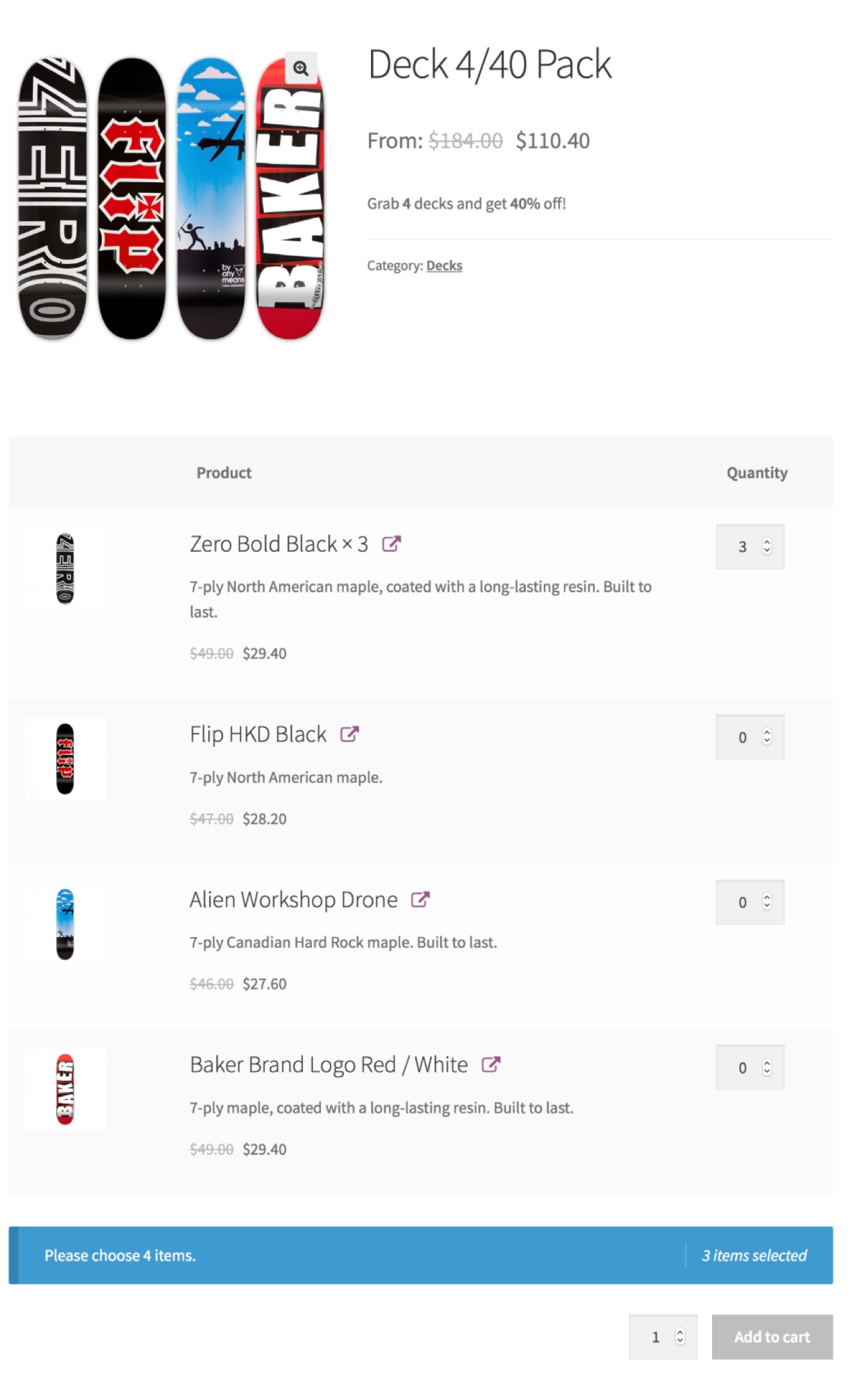Click the main Deck 4/40 Pack product image
The height and width of the screenshot is (1400, 852).
[x=174, y=194]
